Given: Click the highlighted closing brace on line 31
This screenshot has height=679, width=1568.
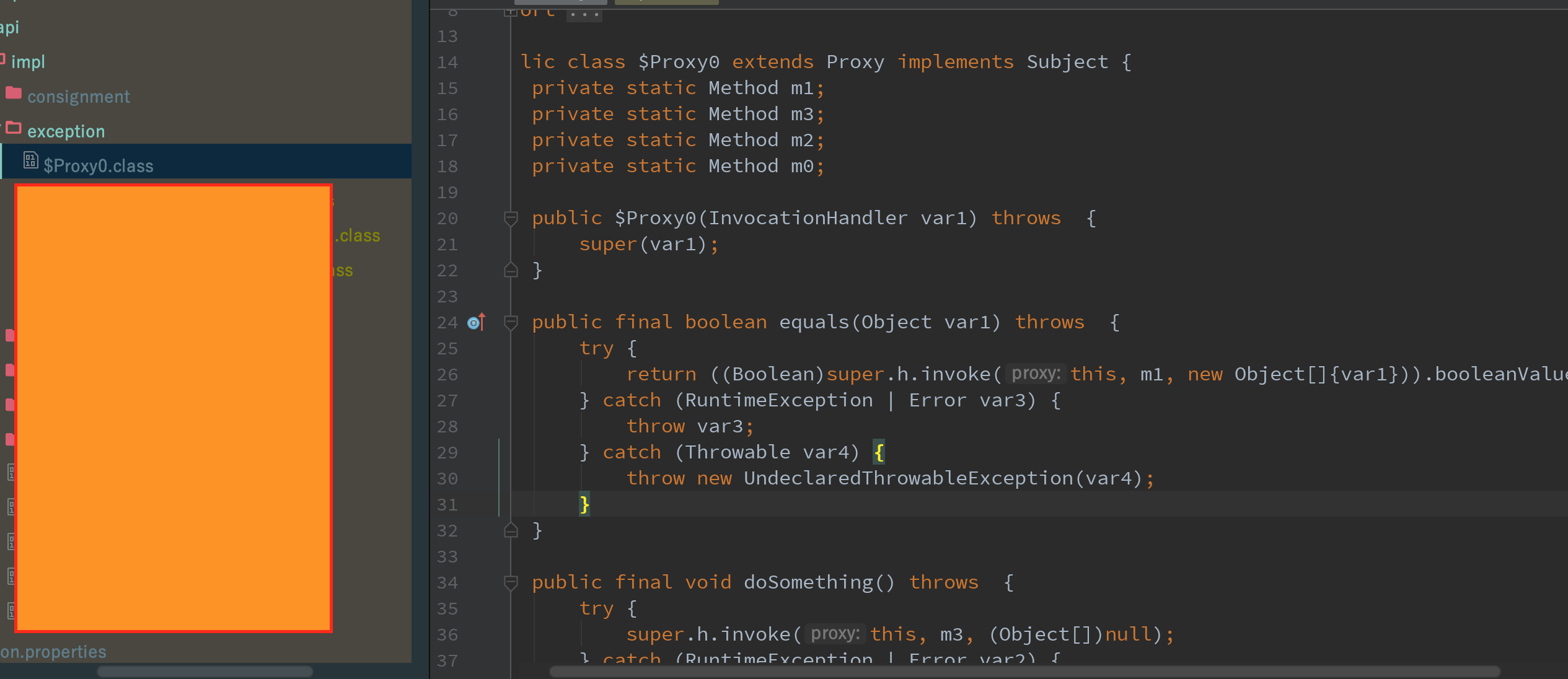Looking at the screenshot, I should (x=584, y=504).
